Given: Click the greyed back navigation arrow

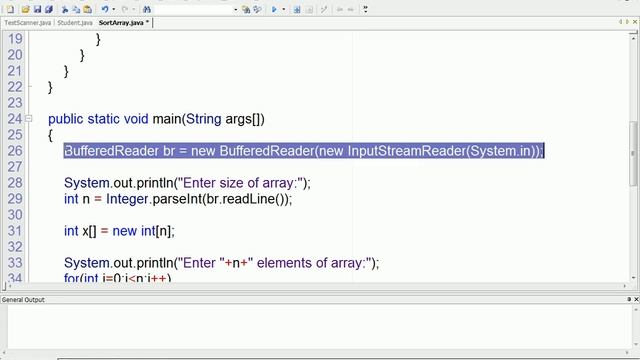Looking at the screenshot, I should pos(340,9).
